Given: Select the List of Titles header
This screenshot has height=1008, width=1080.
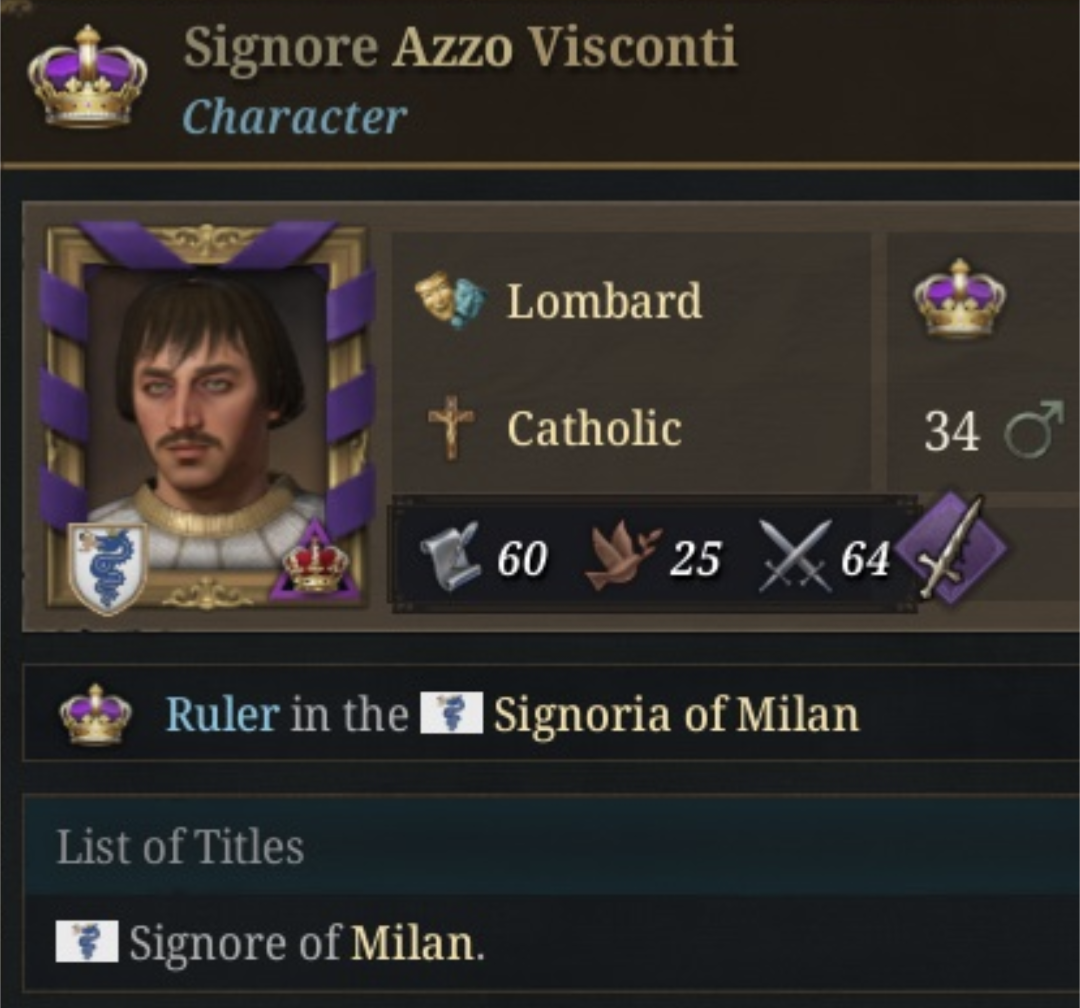Looking at the screenshot, I should click(180, 847).
